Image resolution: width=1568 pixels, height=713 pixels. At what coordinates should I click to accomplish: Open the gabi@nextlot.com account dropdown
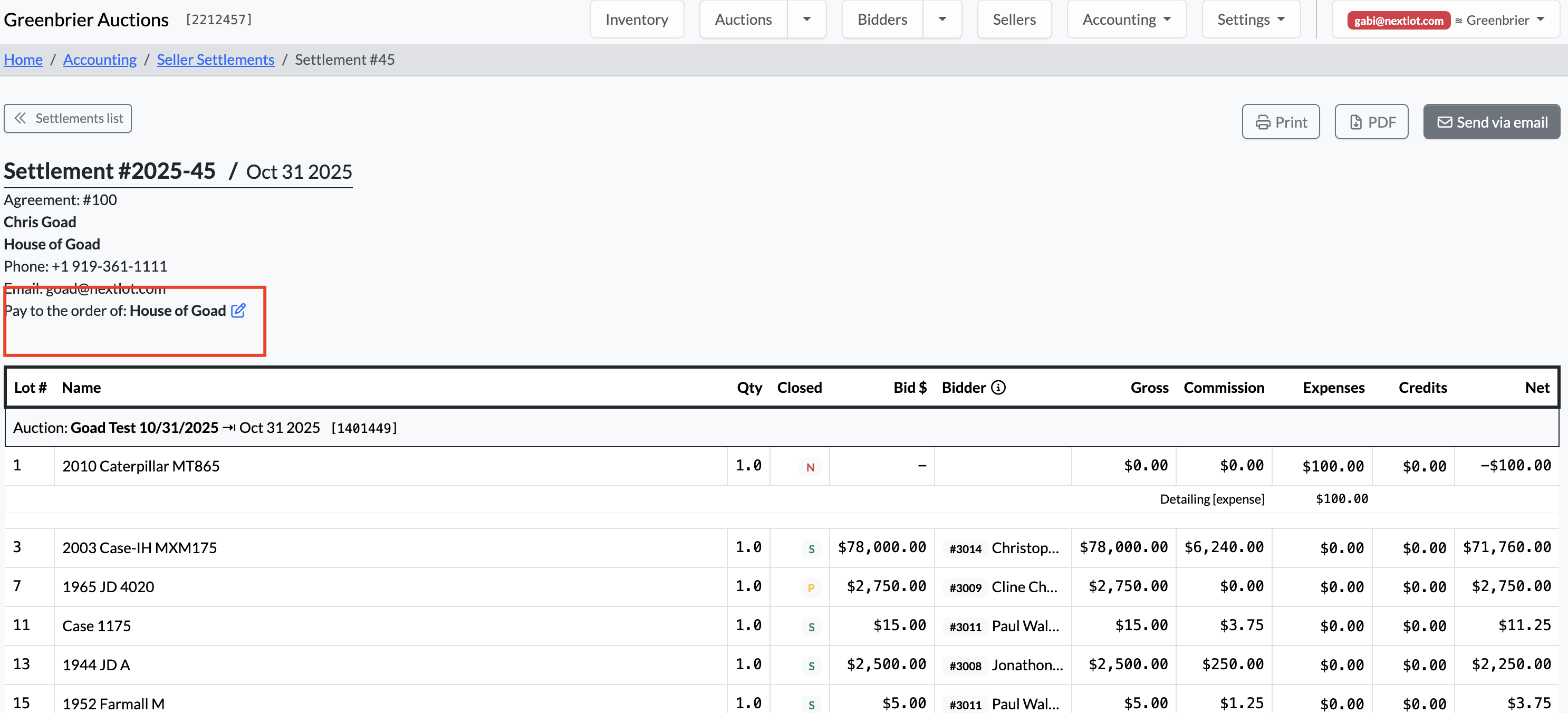pos(1445,20)
